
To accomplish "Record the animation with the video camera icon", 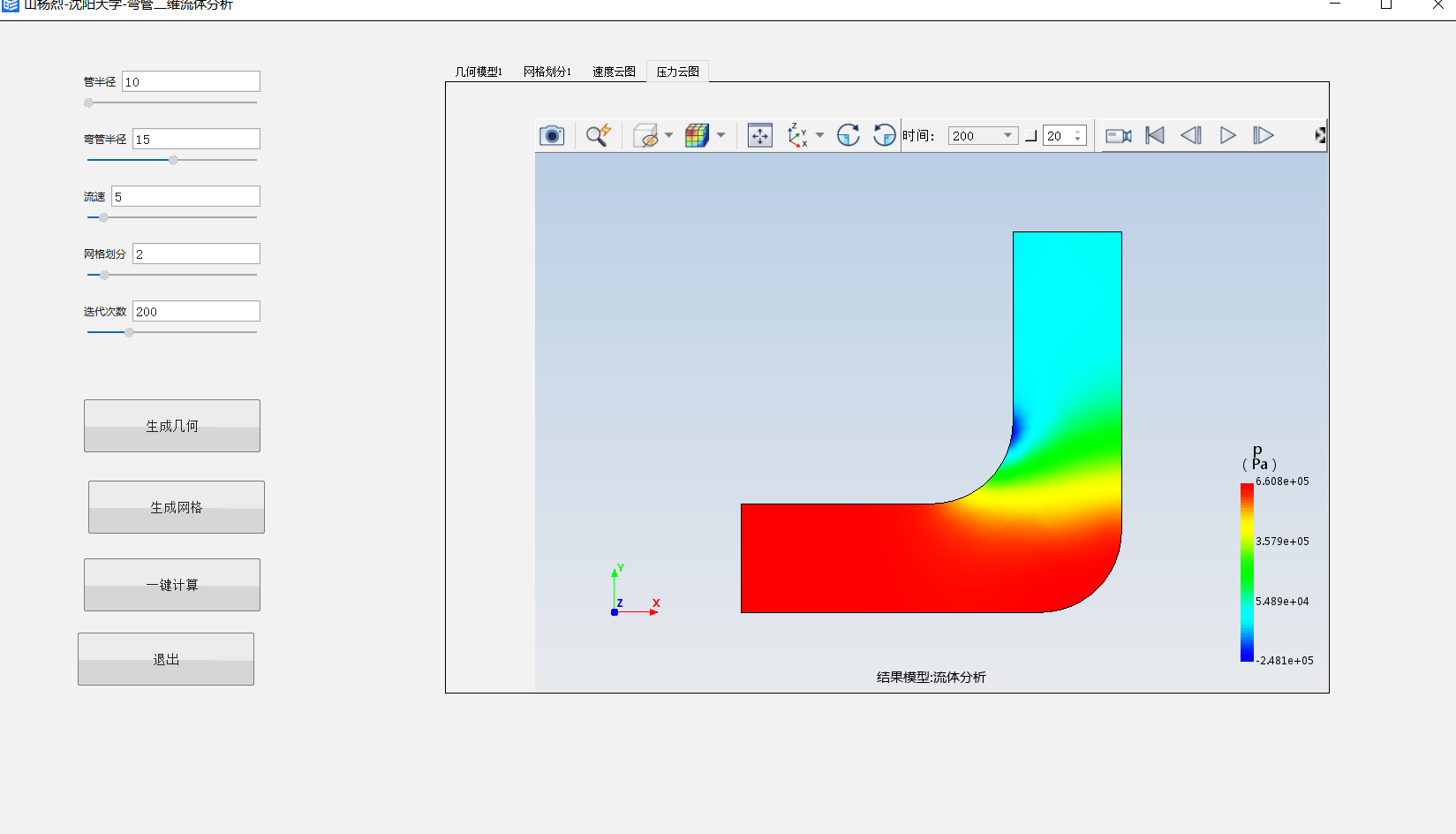I will point(1119,135).
